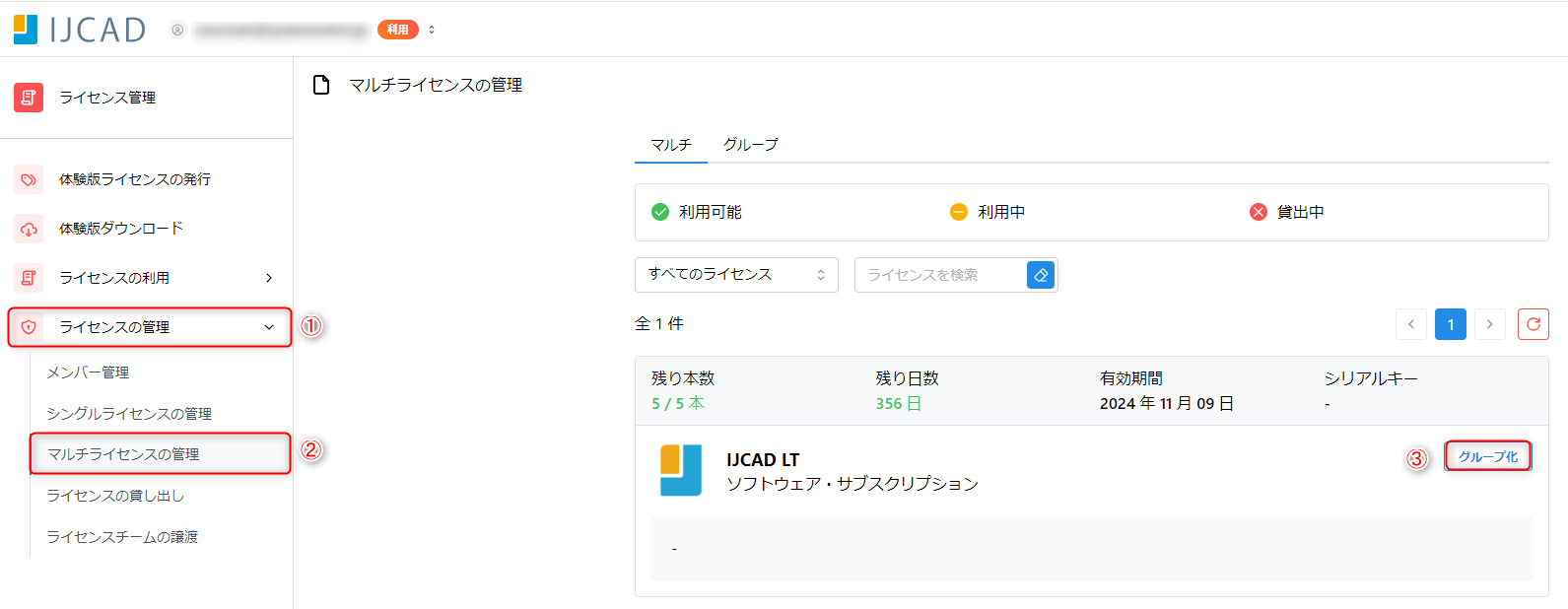
Task: Go to the next page with right arrow
Action: click(1490, 324)
